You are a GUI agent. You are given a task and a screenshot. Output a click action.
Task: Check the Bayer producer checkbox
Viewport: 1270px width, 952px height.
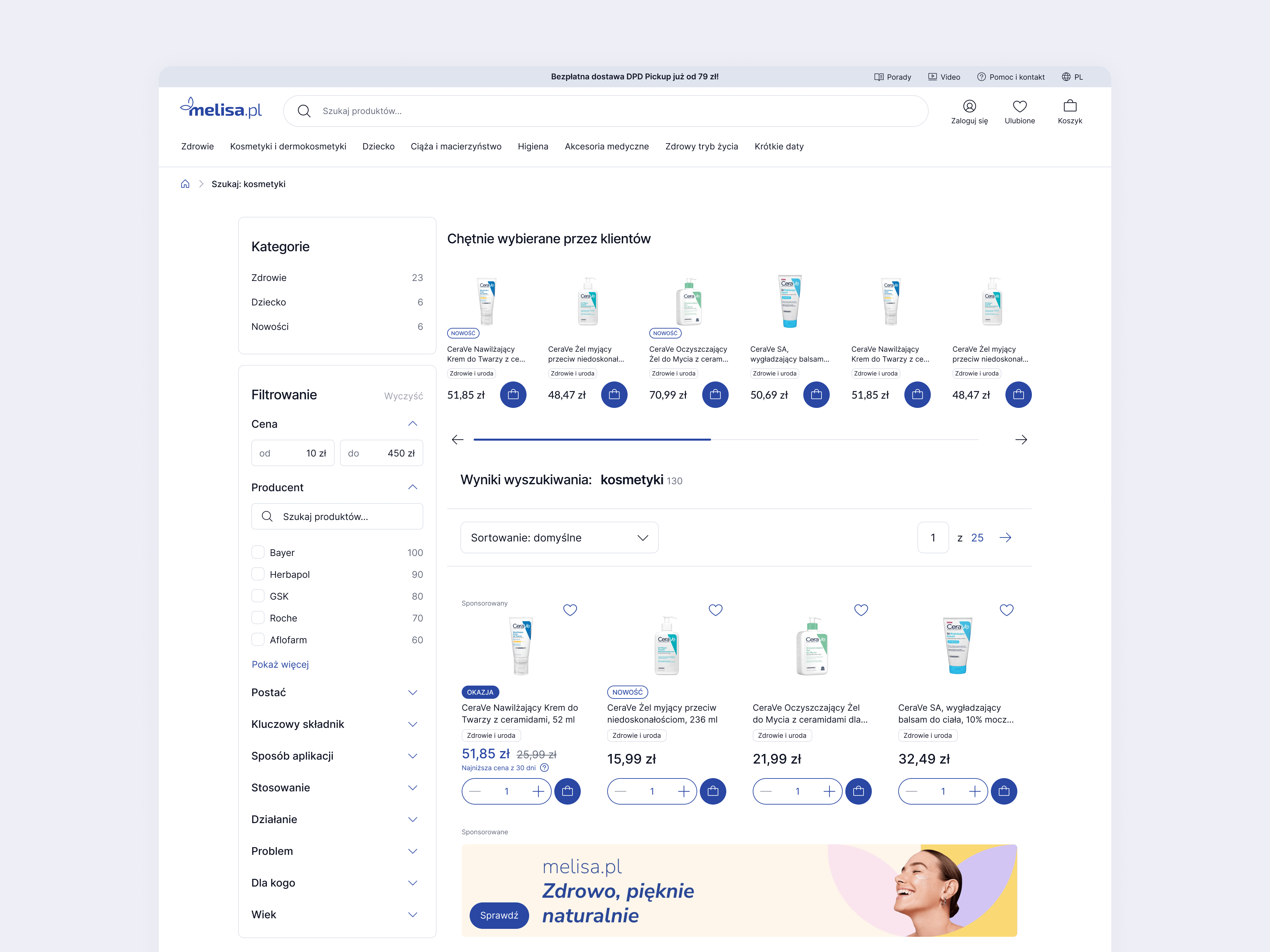click(258, 553)
